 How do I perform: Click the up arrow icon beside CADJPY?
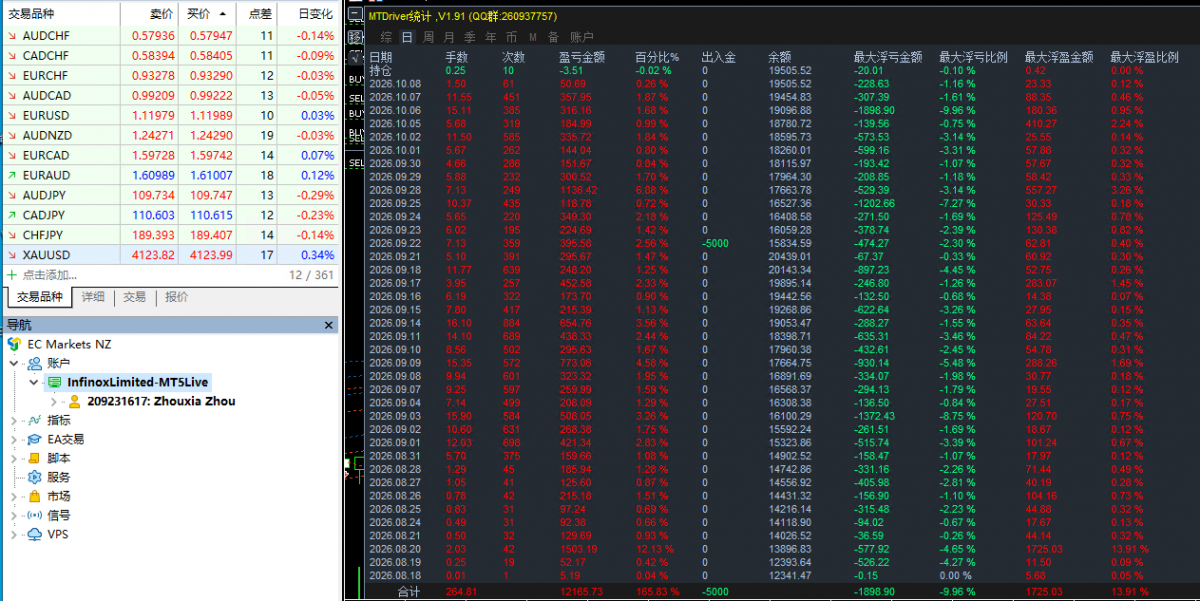(x=11, y=216)
